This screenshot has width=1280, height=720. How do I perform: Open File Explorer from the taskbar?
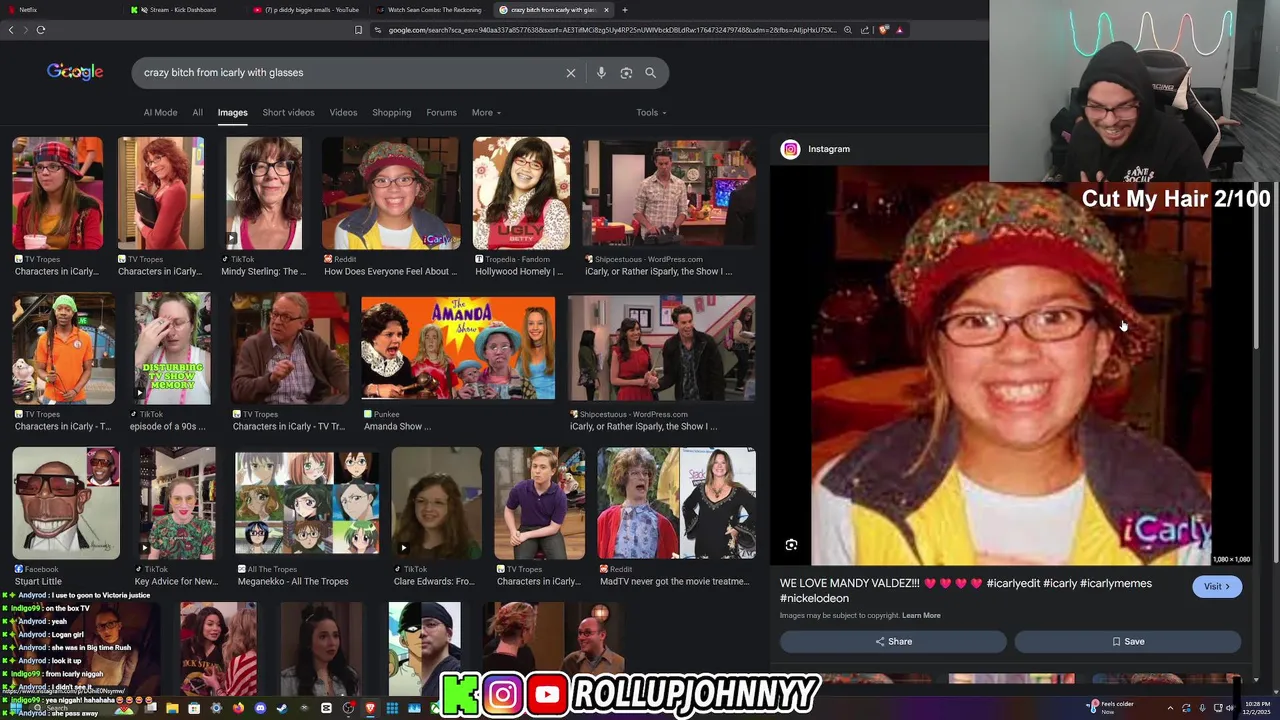[x=172, y=708]
